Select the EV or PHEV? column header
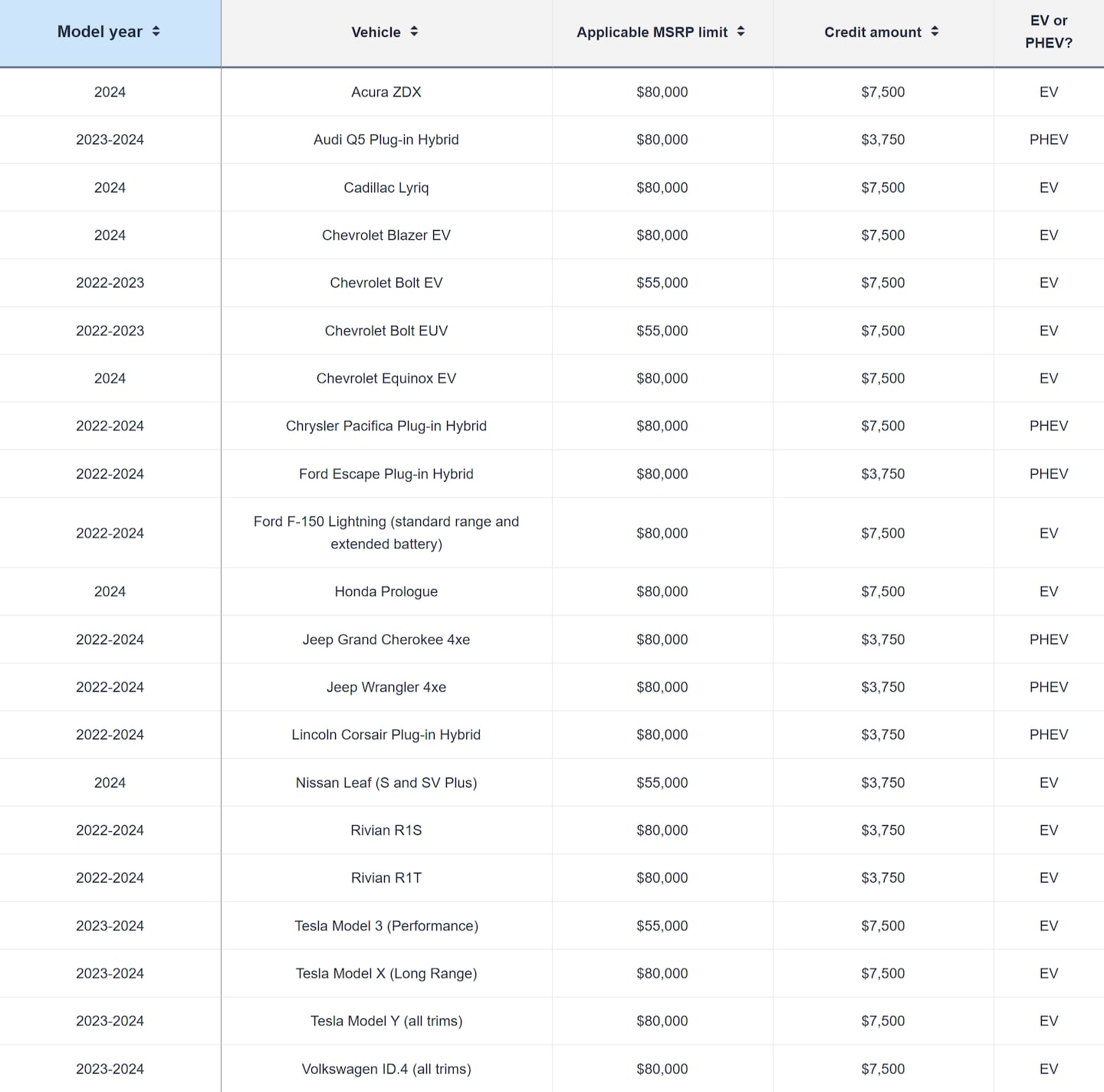This screenshot has width=1104, height=1092. (x=1048, y=32)
